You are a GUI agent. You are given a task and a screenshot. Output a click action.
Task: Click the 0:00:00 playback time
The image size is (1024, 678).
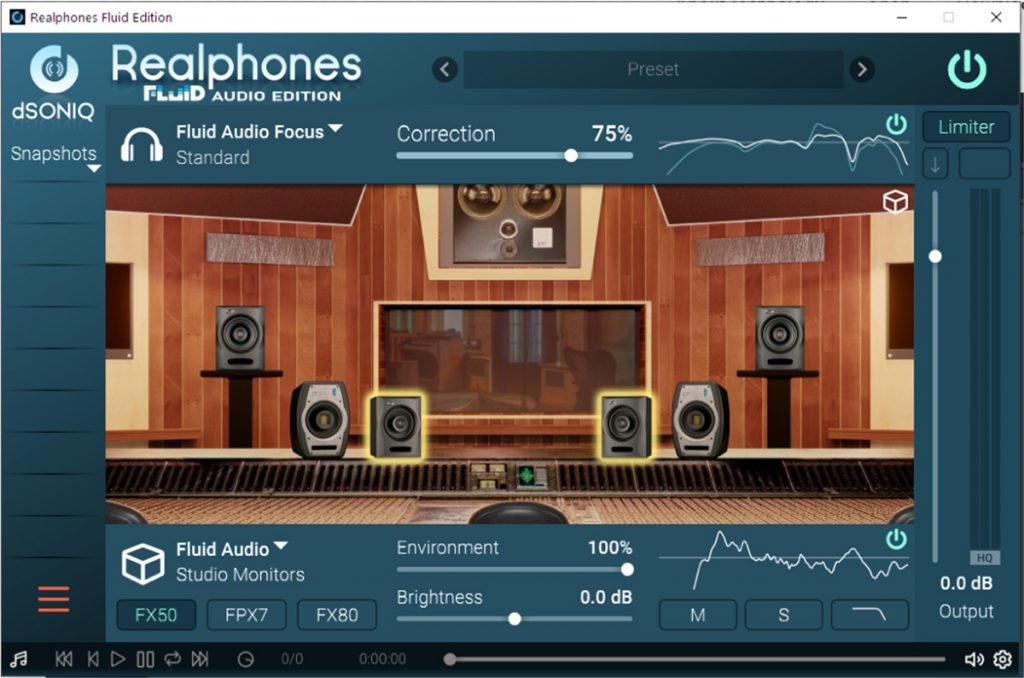(382, 659)
